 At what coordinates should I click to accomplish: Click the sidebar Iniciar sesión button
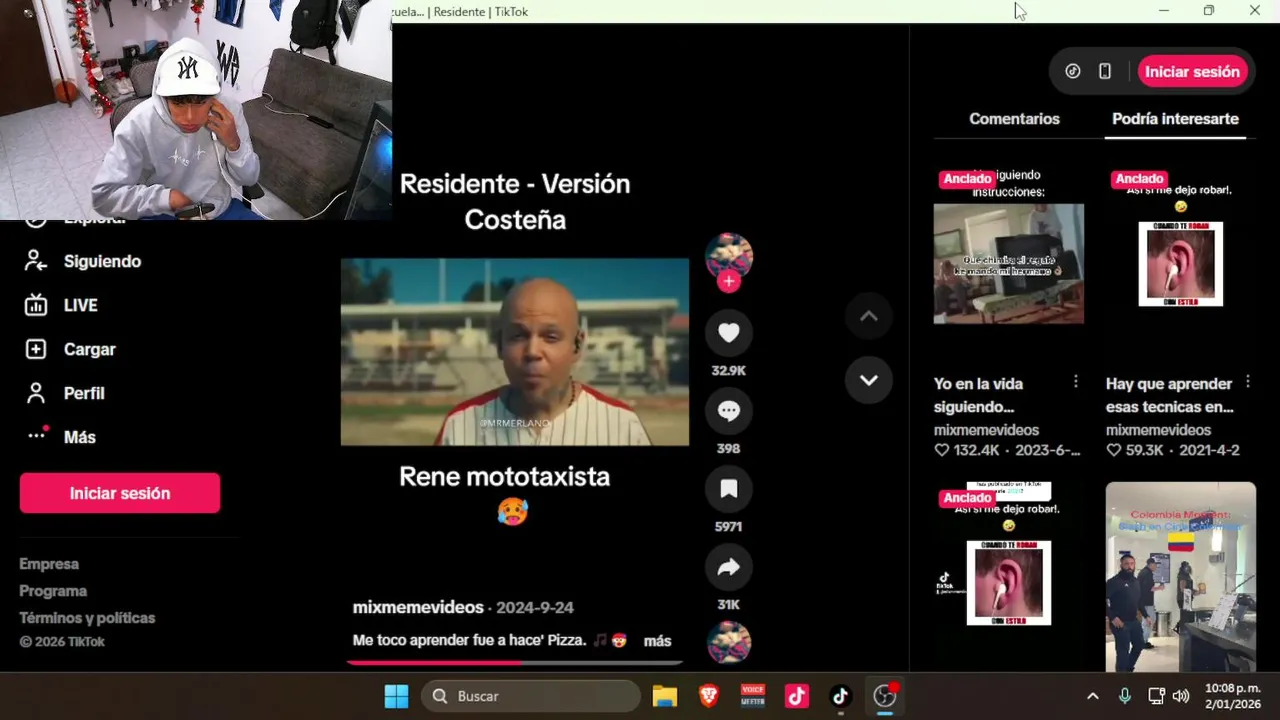[120, 493]
